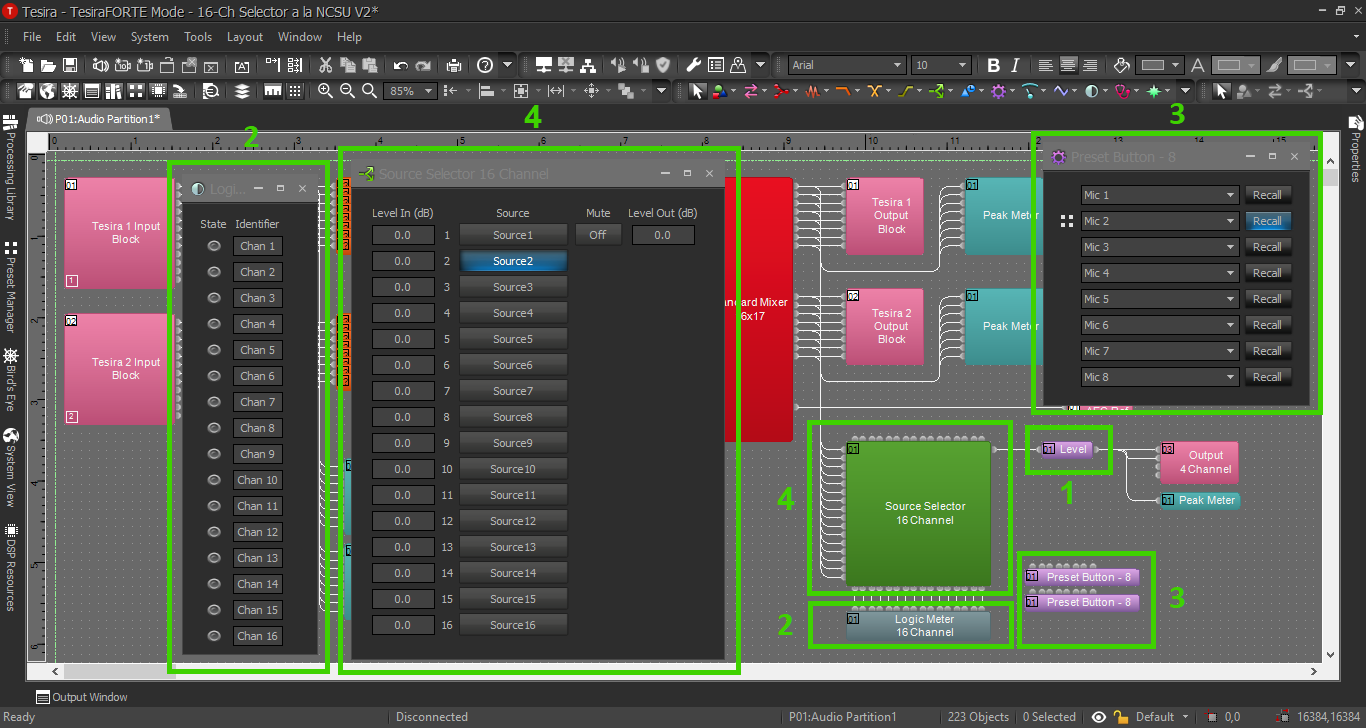Print using the printer icon
This screenshot has height=728, width=1366.
[x=454, y=65]
